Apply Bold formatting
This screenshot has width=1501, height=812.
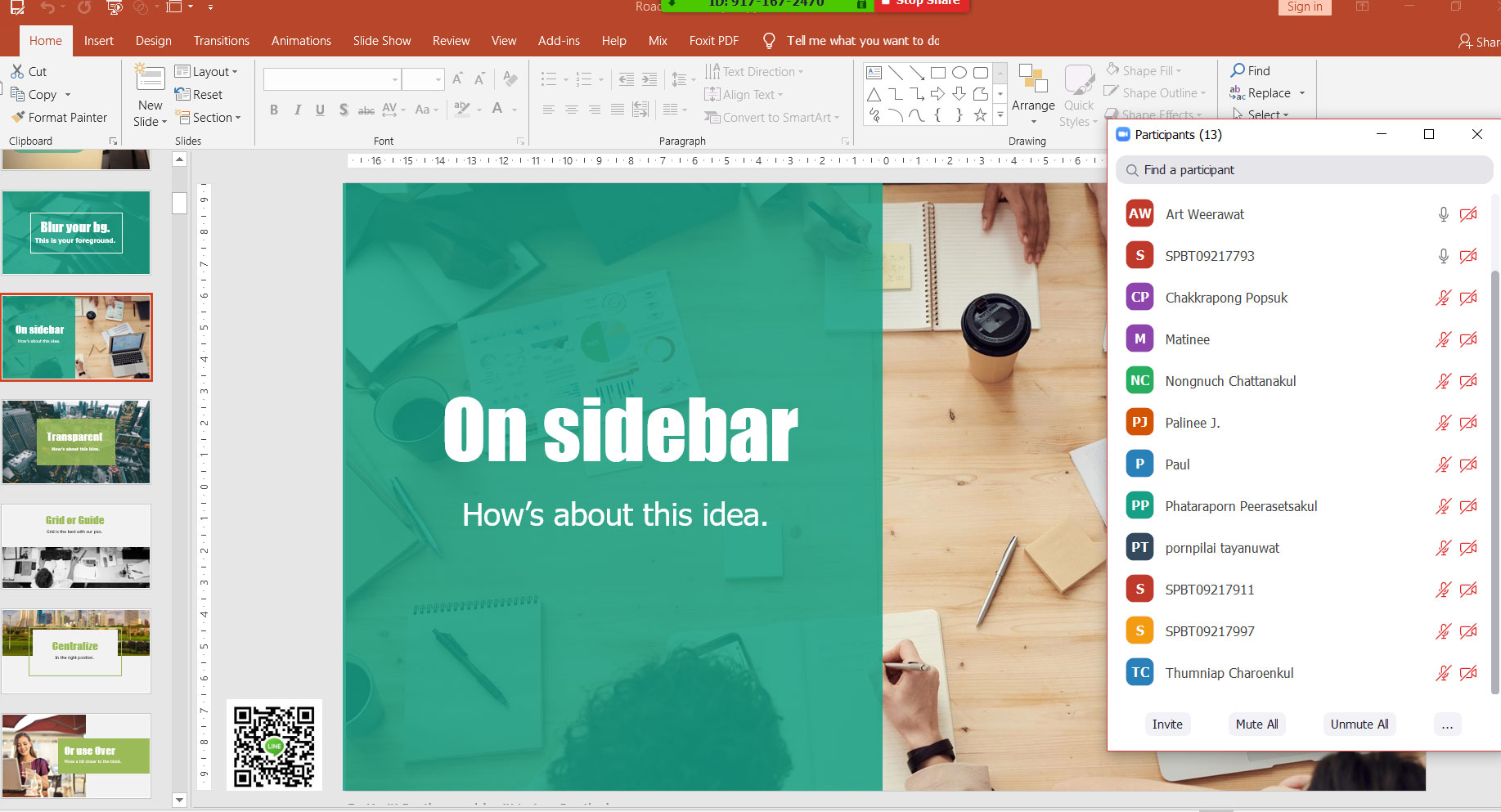[x=274, y=110]
